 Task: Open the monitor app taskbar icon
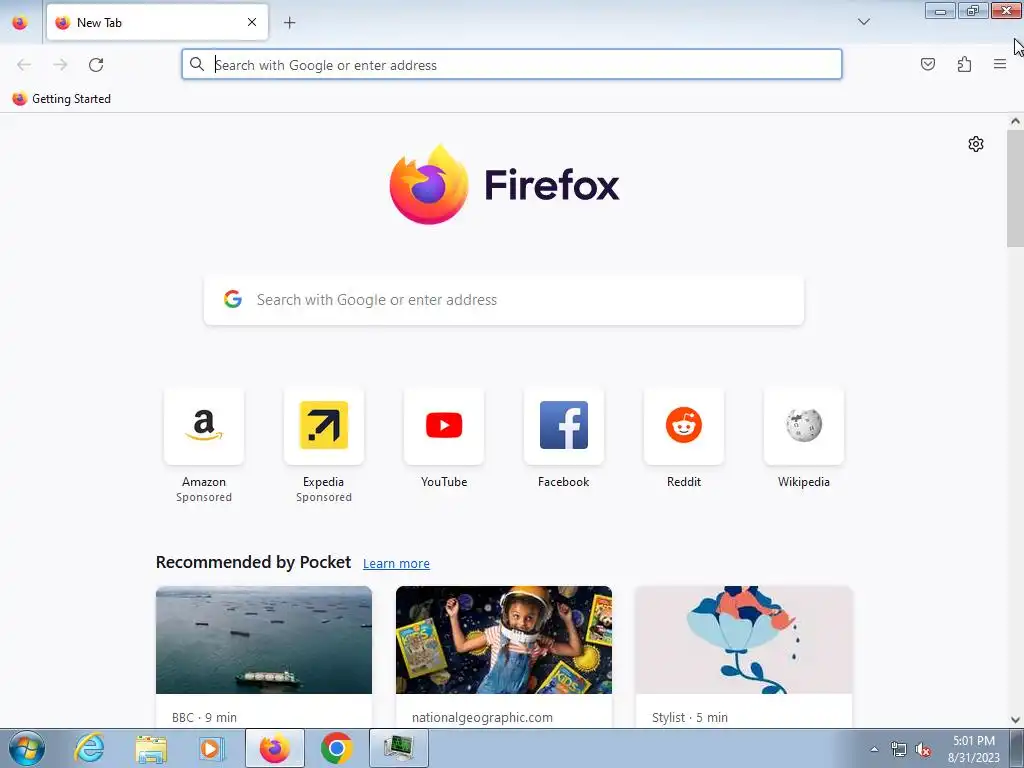(x=399, y=748)
